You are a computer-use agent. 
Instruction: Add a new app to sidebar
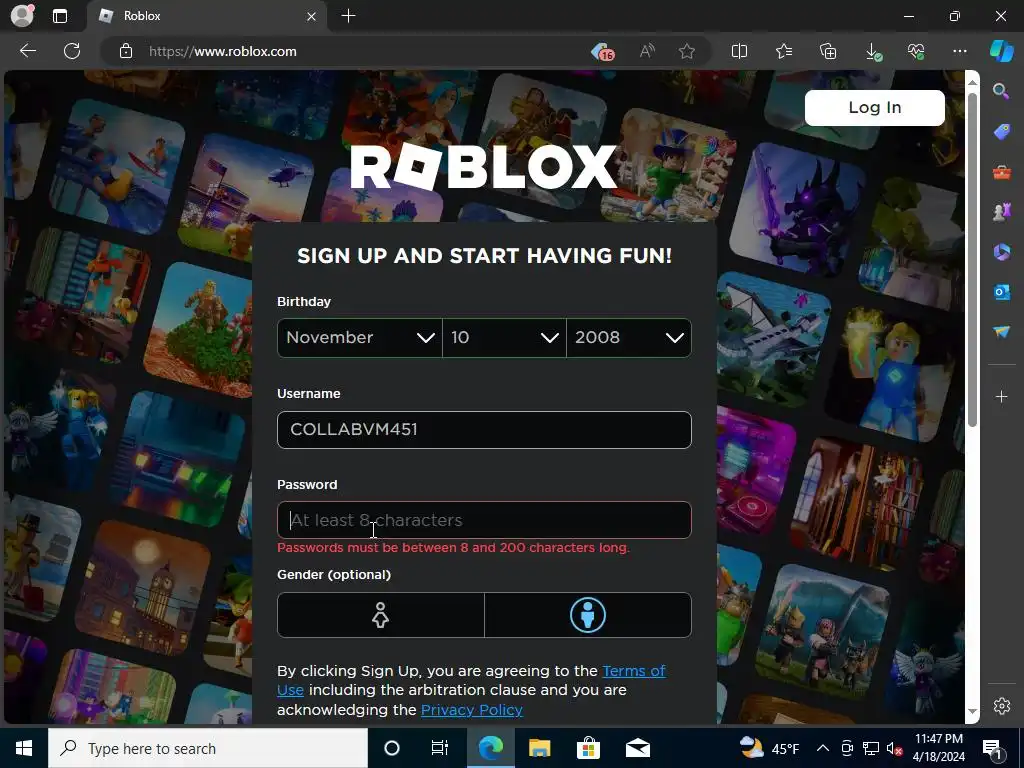tap(1001, 396)
